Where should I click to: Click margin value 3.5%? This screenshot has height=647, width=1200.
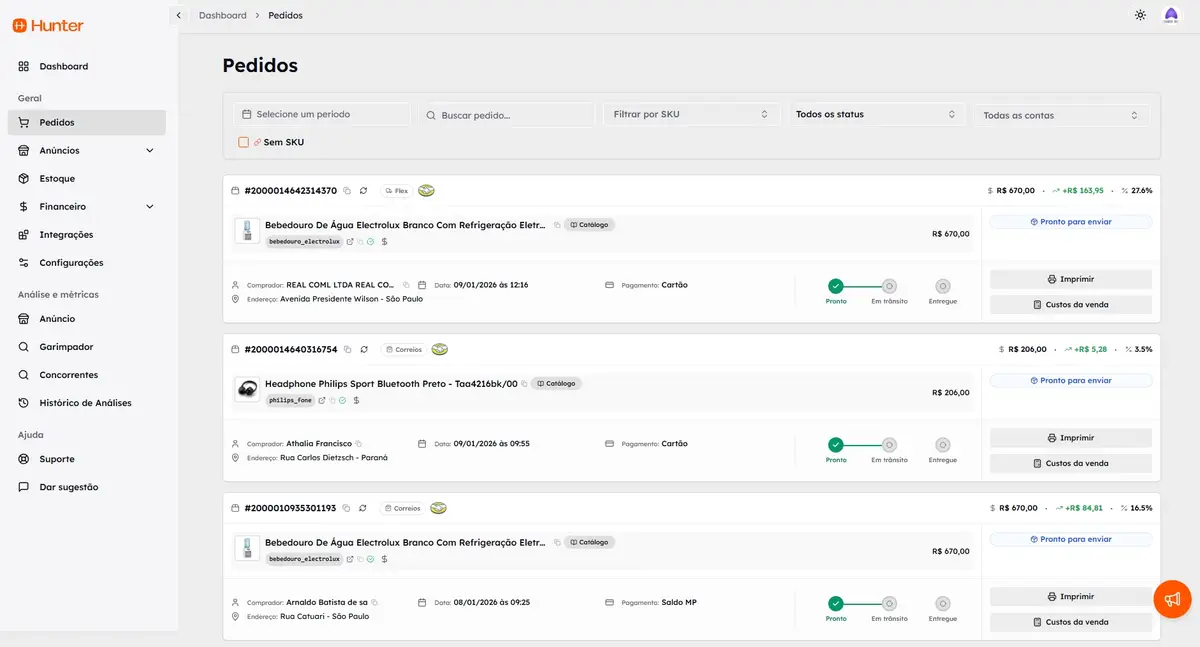[1144, 349]
